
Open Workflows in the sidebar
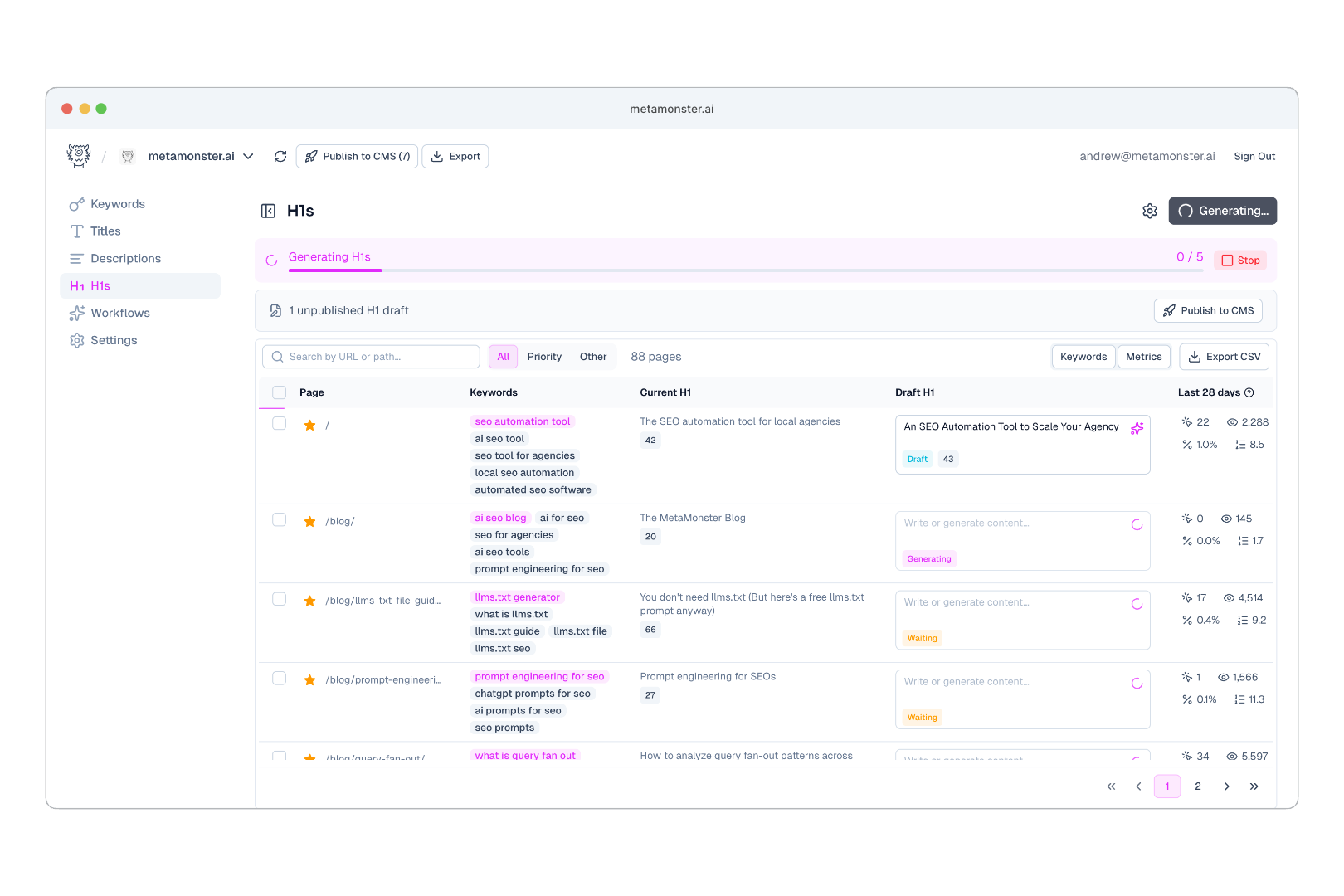[x=120, y=313]
